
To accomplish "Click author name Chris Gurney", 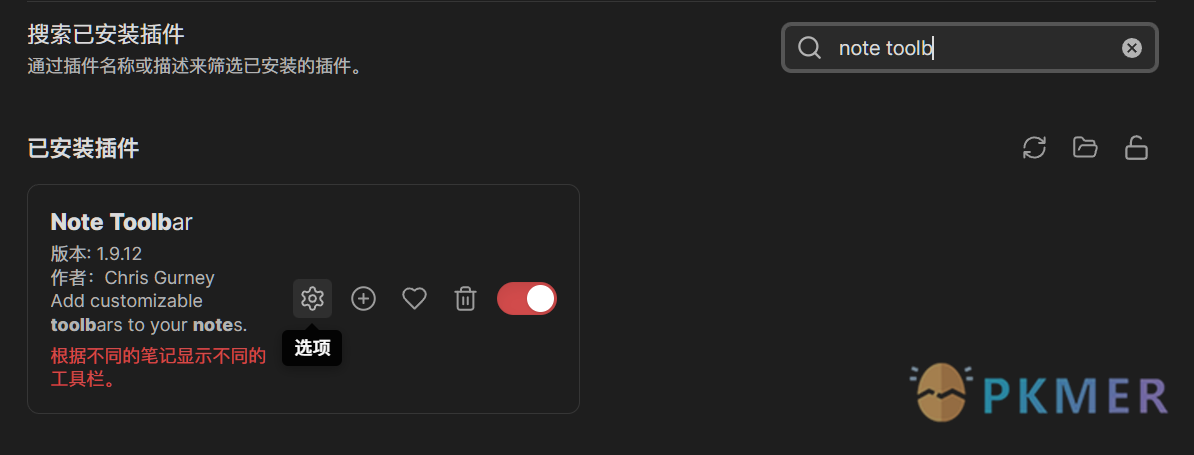I will tap(159, 277).
